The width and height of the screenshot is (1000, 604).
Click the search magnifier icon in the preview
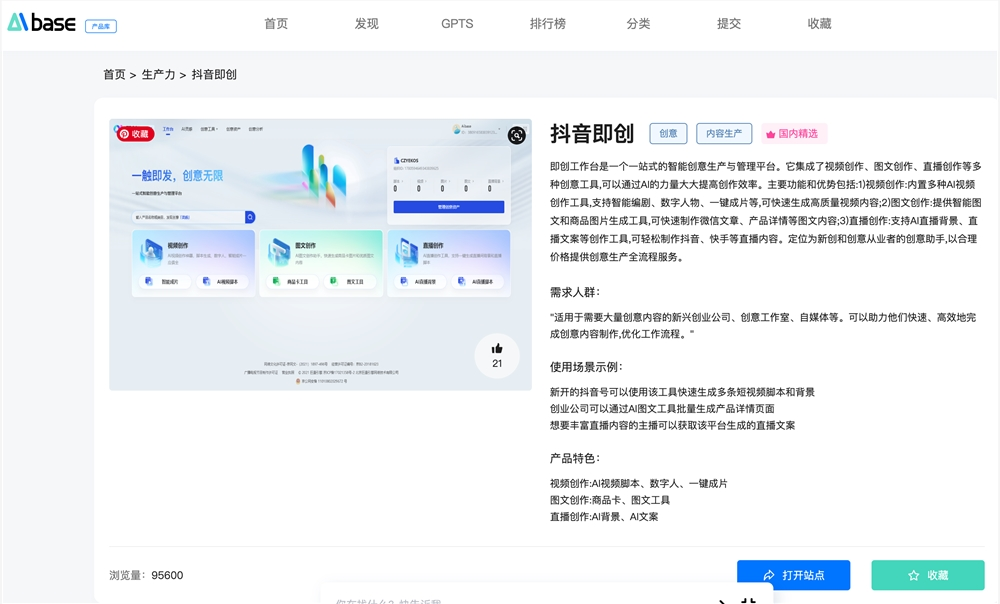(x=250, y=216)
